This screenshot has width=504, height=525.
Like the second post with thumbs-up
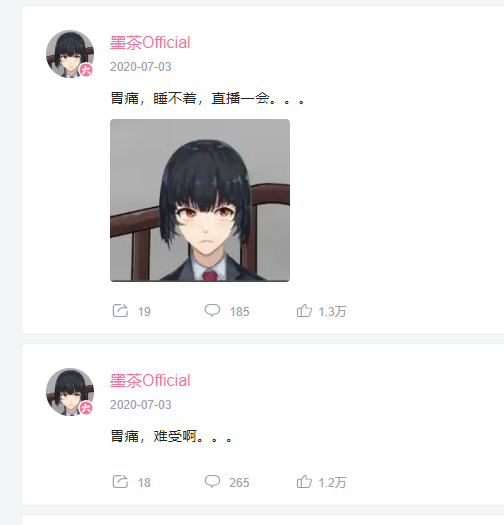tap(304, 482)
